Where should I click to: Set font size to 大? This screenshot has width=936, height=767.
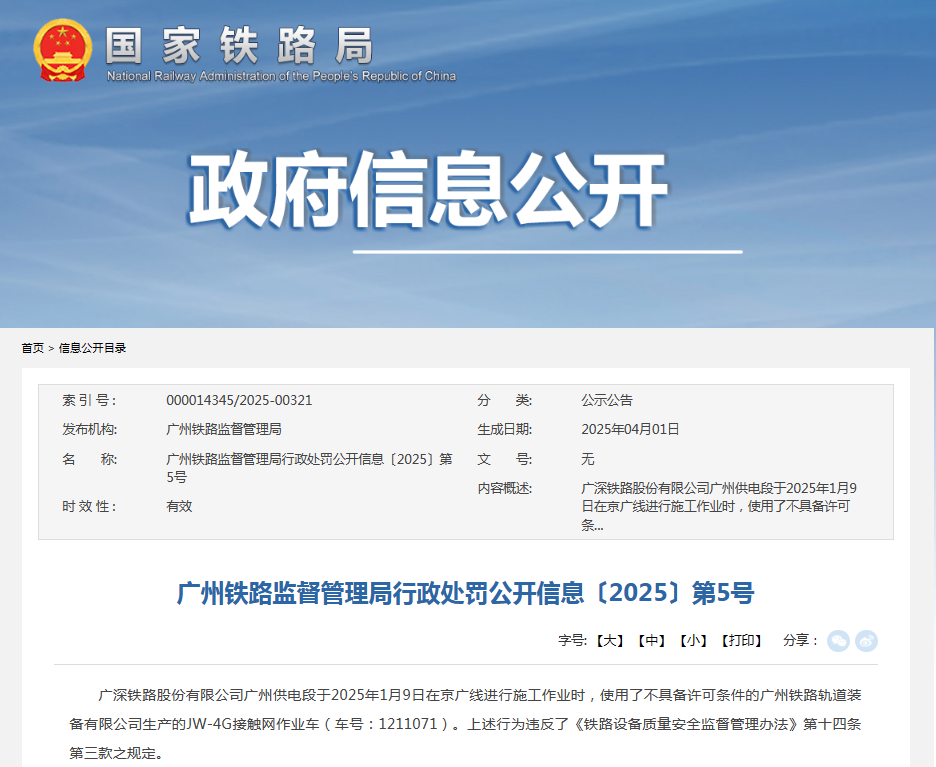coord(609,641)
